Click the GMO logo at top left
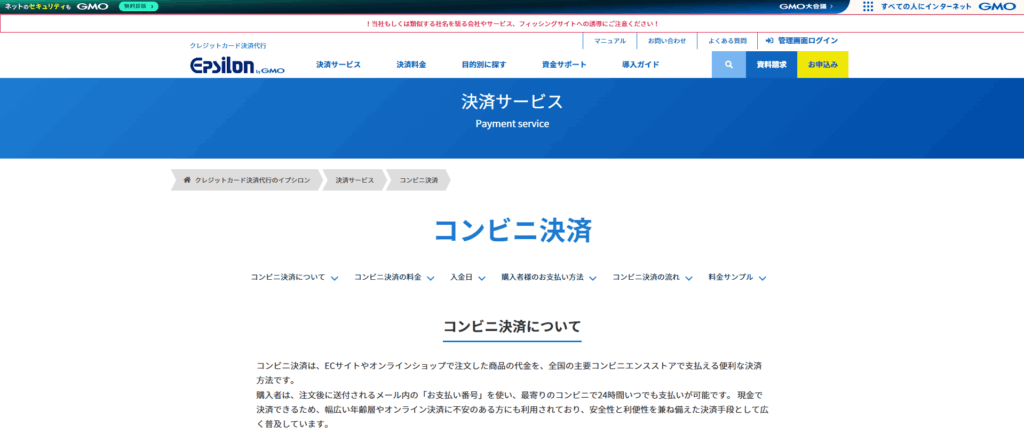This screenshot has height=441, width=1024. coord(92,6)
